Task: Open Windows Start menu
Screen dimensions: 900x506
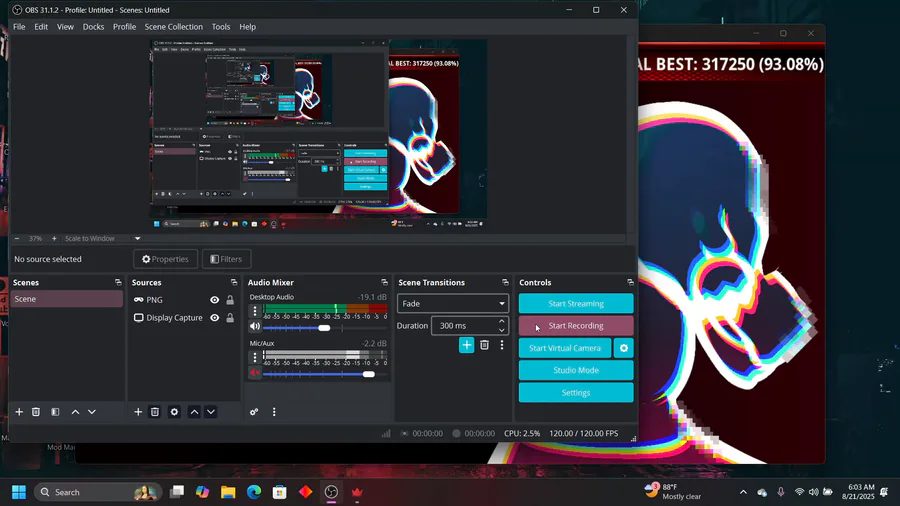Action: tap(19, 492)
